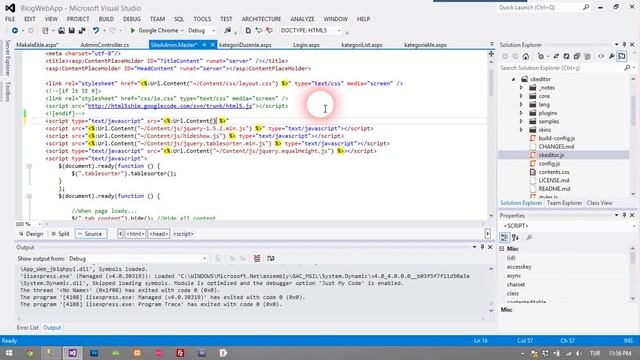This screenshot has height=360, width=640.
Task: Pin the SiteAdmin.Master tab
Action: point(204,45)
